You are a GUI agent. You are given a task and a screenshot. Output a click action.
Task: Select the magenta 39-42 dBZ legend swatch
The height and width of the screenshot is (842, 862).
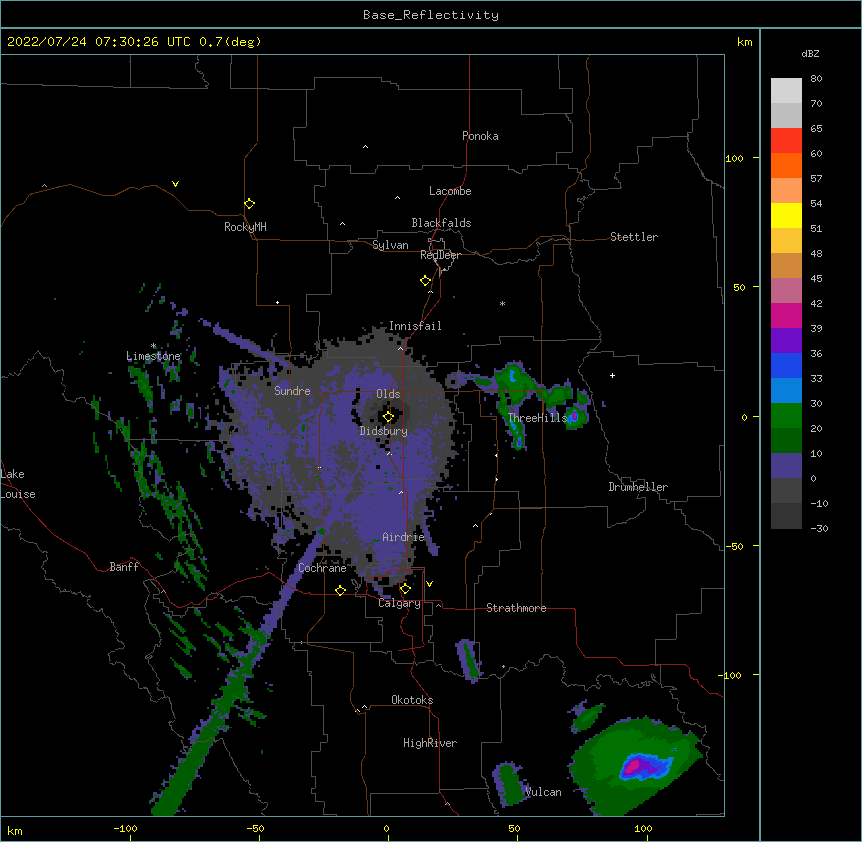pyautogui.click(x=786, y=315)
